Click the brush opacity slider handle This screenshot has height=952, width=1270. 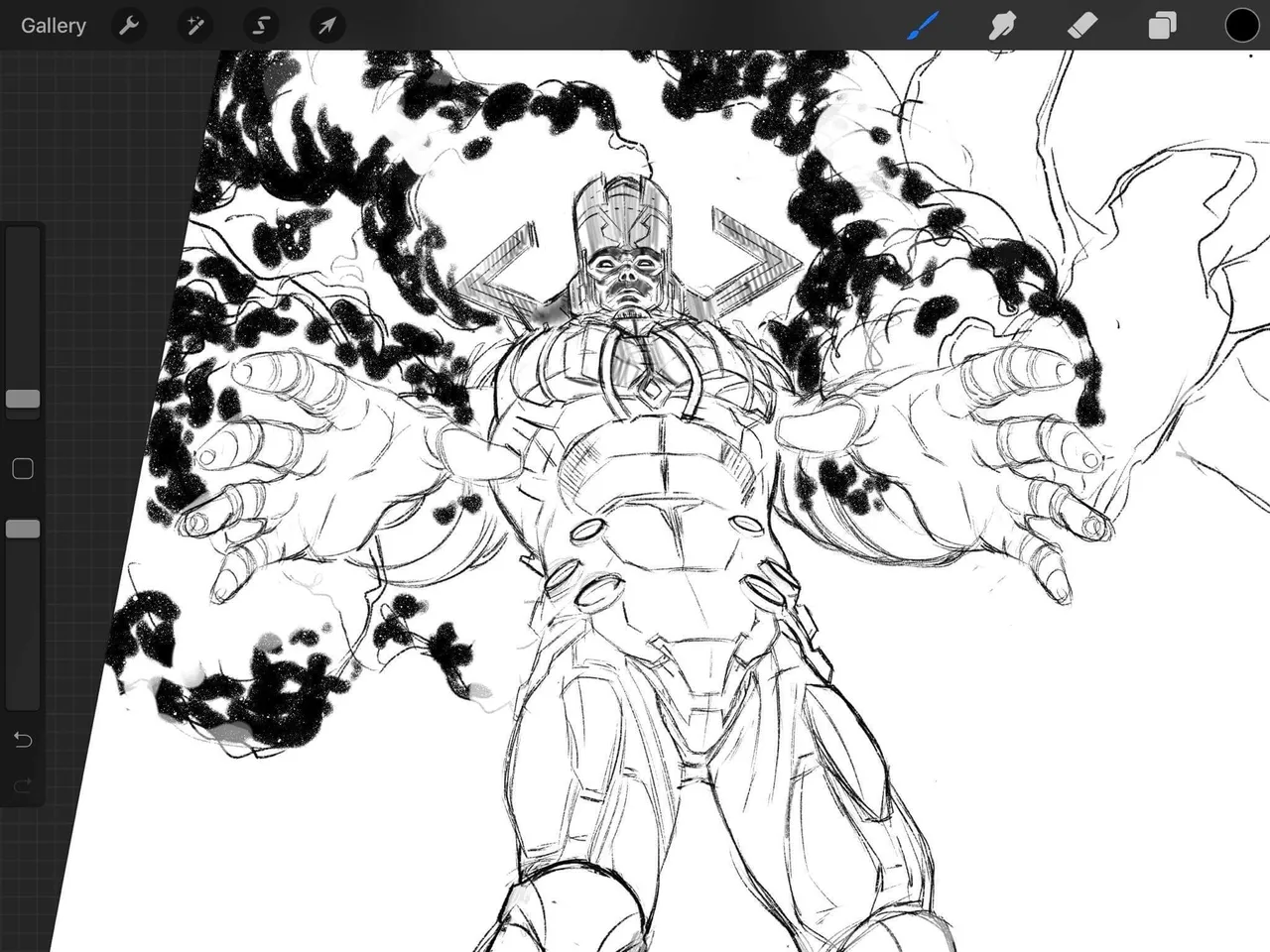pyautogui.click(x=23, y=530)
